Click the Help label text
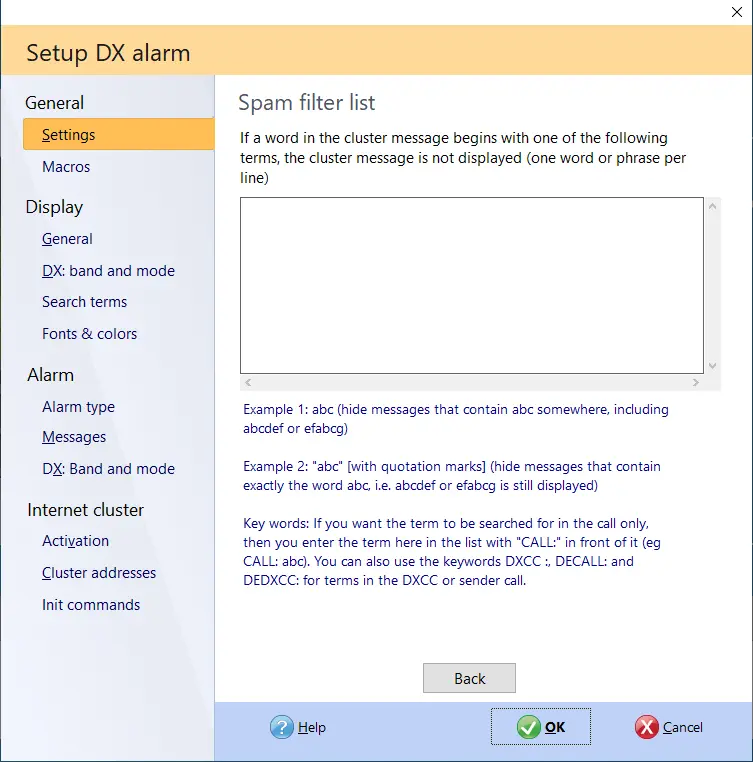 pos(312,727)
